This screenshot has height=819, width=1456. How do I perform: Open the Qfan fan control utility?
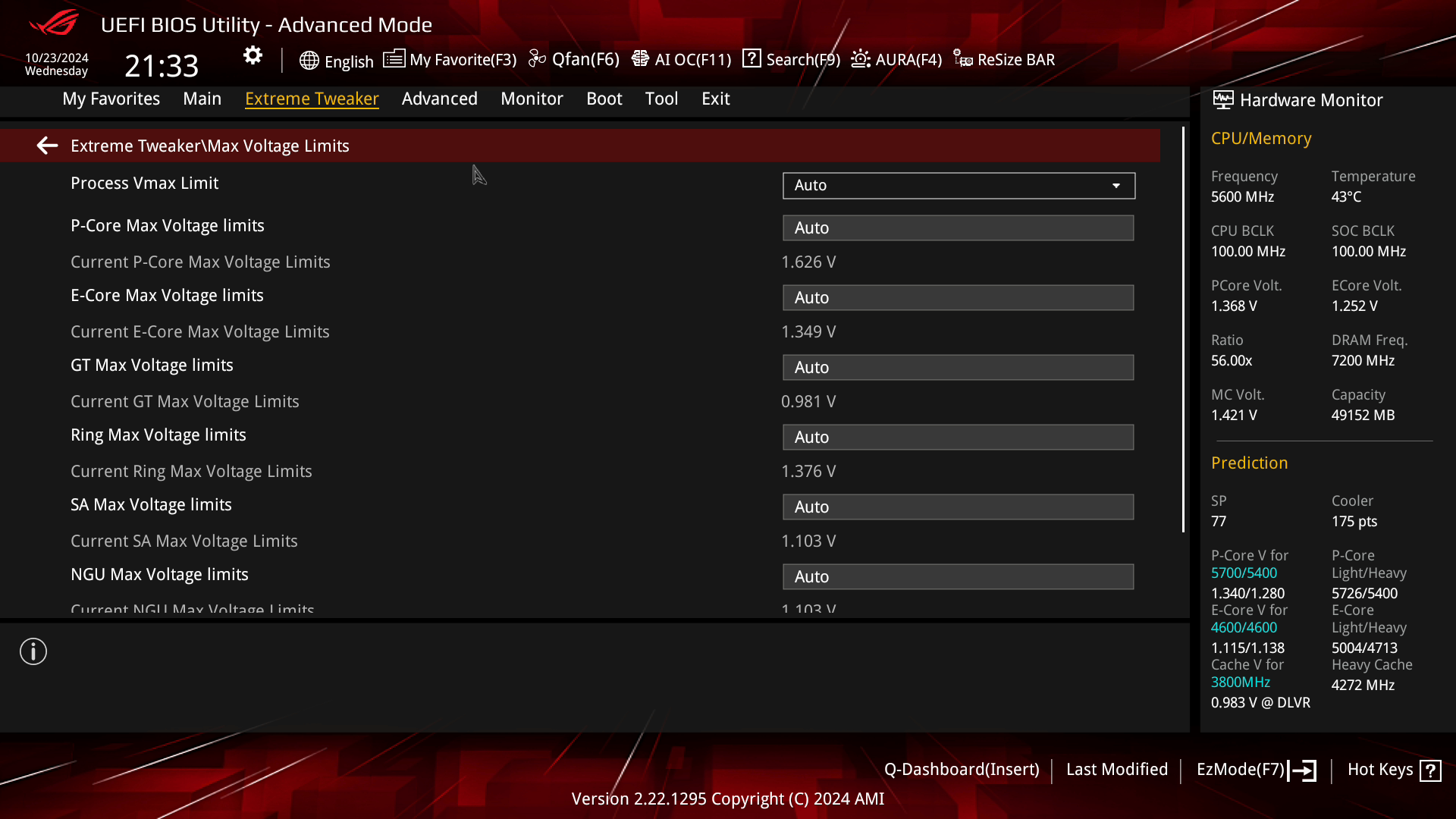pos(575,59)
